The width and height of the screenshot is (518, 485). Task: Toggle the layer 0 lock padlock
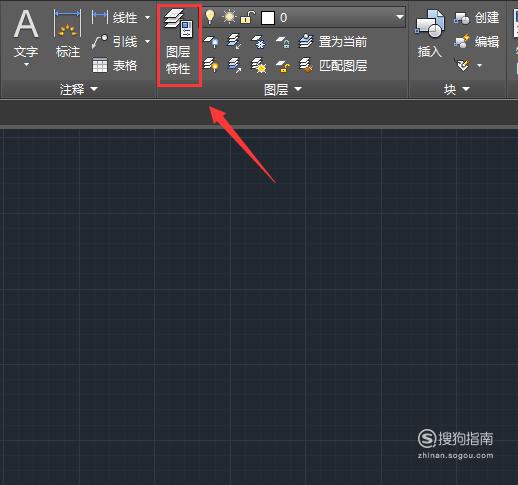[248, 17]
